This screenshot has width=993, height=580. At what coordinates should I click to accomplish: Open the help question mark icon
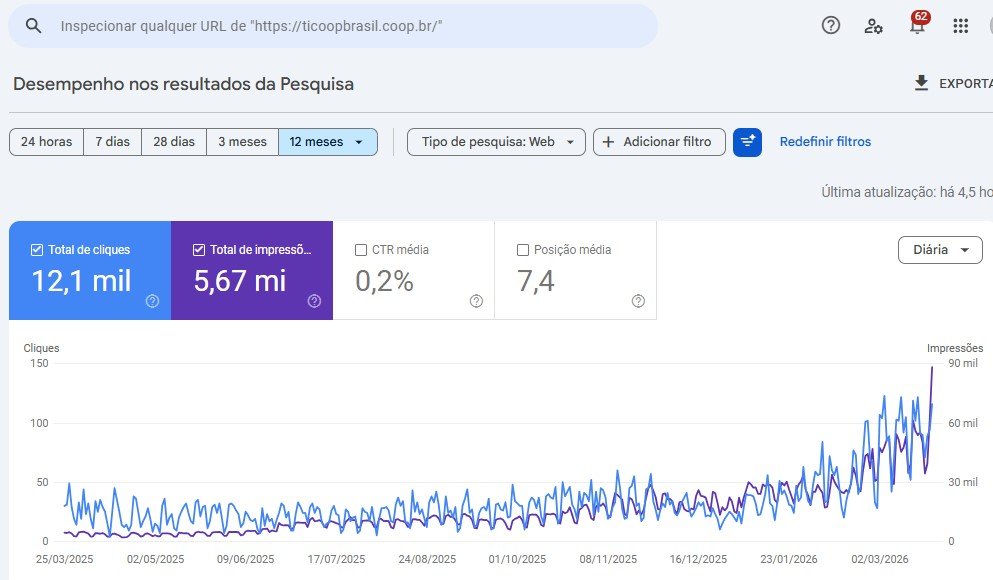tap(831, 26)
